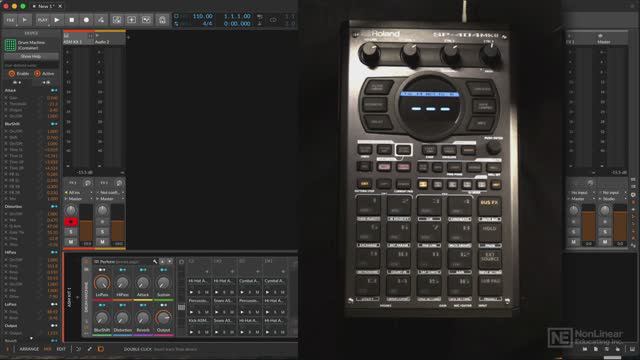The width and height of the screenshot is (640, 360).
Task: Turn the LoPass macro knob
Action: (x=102, y=282)
